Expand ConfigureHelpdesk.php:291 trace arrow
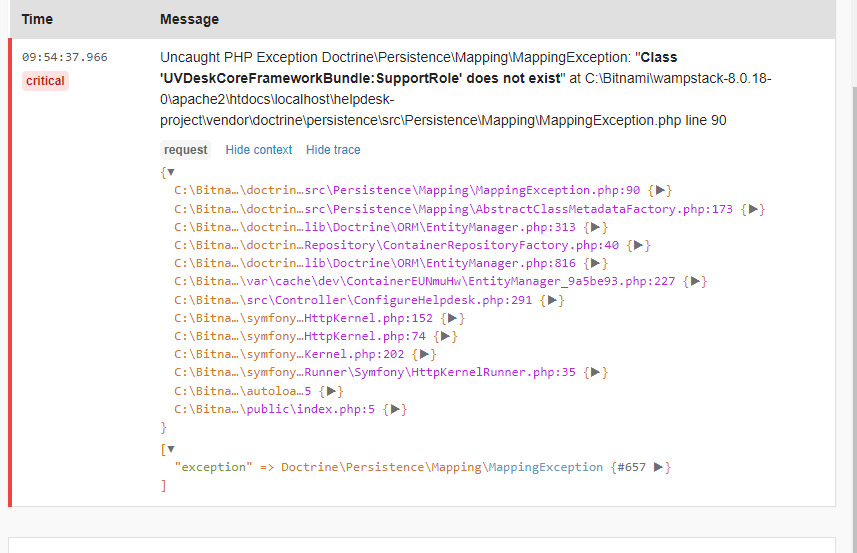This screenshot has width=857, height=553. point(553,300)
